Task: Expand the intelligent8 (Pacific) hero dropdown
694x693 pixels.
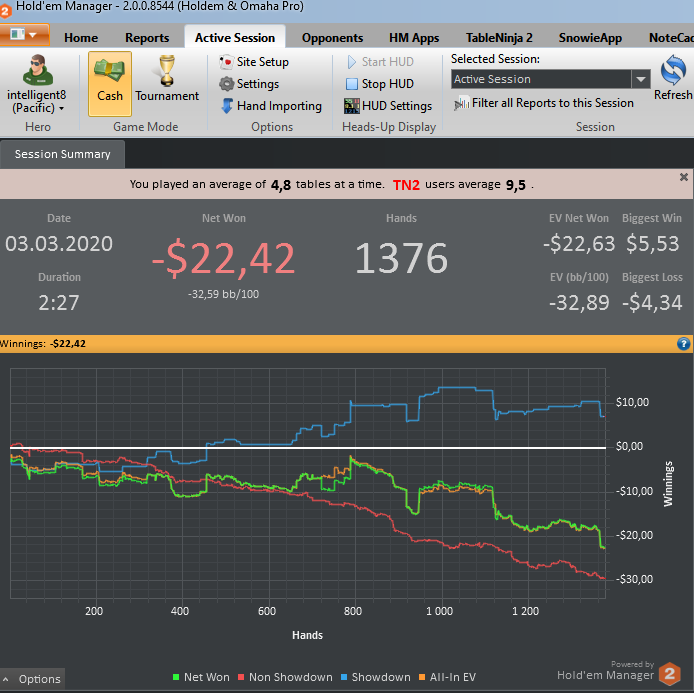Action: tap(36, 102)
